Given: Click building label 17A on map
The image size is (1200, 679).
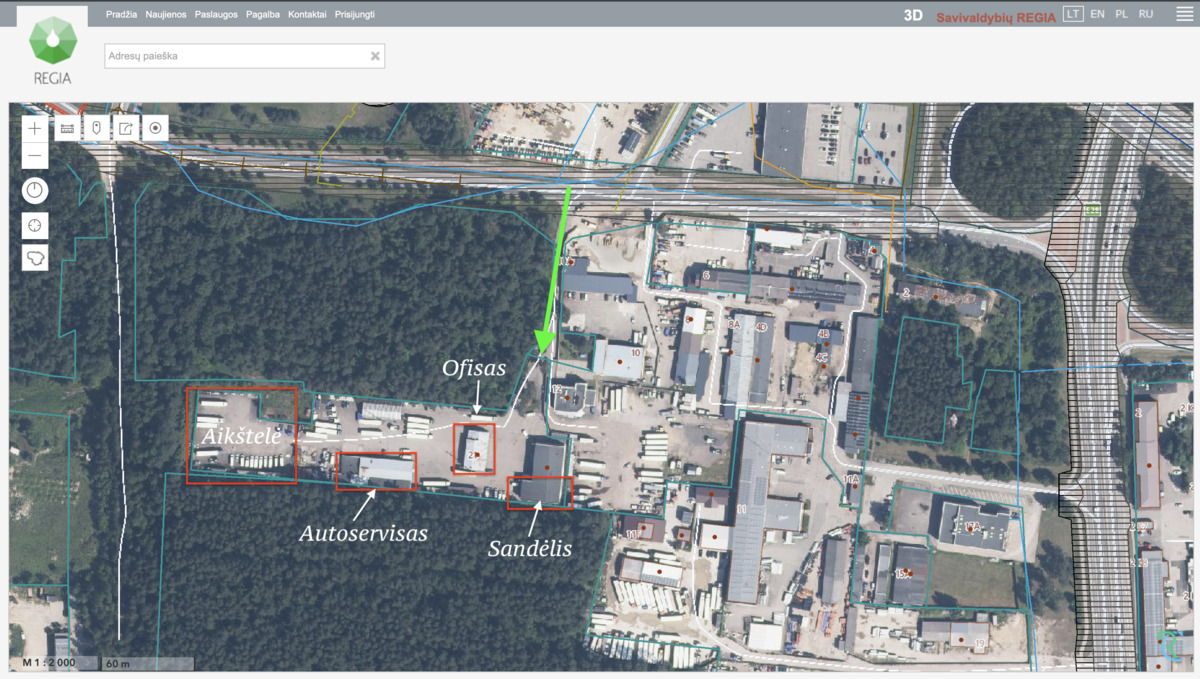Looking at the screenshot, I should pyautogui.click(x=971, y=525).
